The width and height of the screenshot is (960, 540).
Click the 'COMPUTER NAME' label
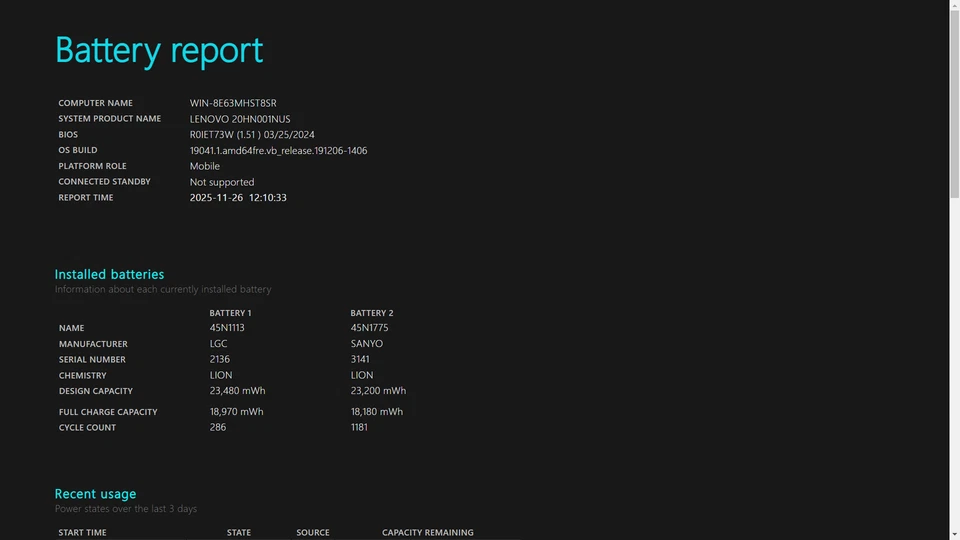(x=96, y=103)
